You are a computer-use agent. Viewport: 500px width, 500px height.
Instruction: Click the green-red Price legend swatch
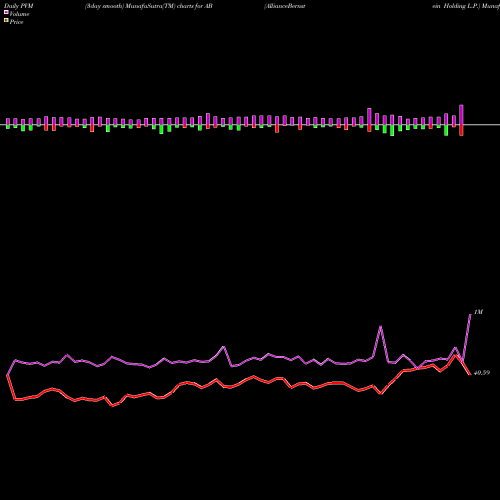tap(6, 20)
